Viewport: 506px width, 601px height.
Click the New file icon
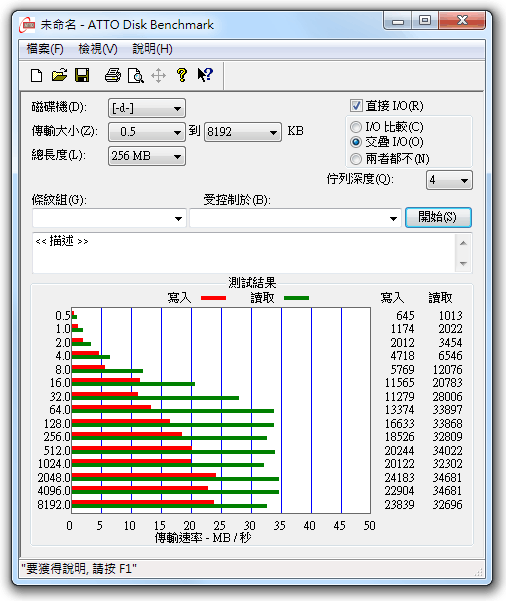click(36, 75)
